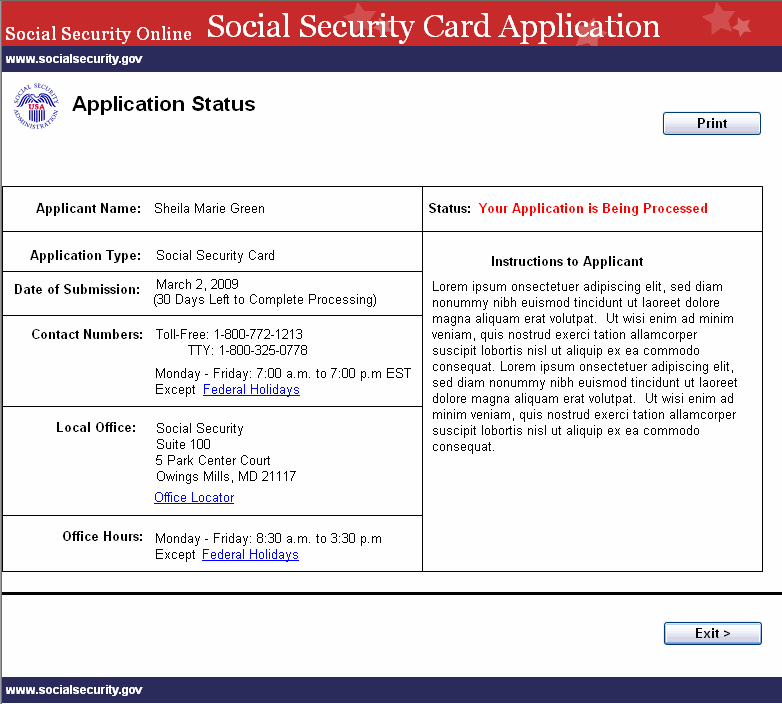Click the Social Security Card application type value

click(215, 255)
